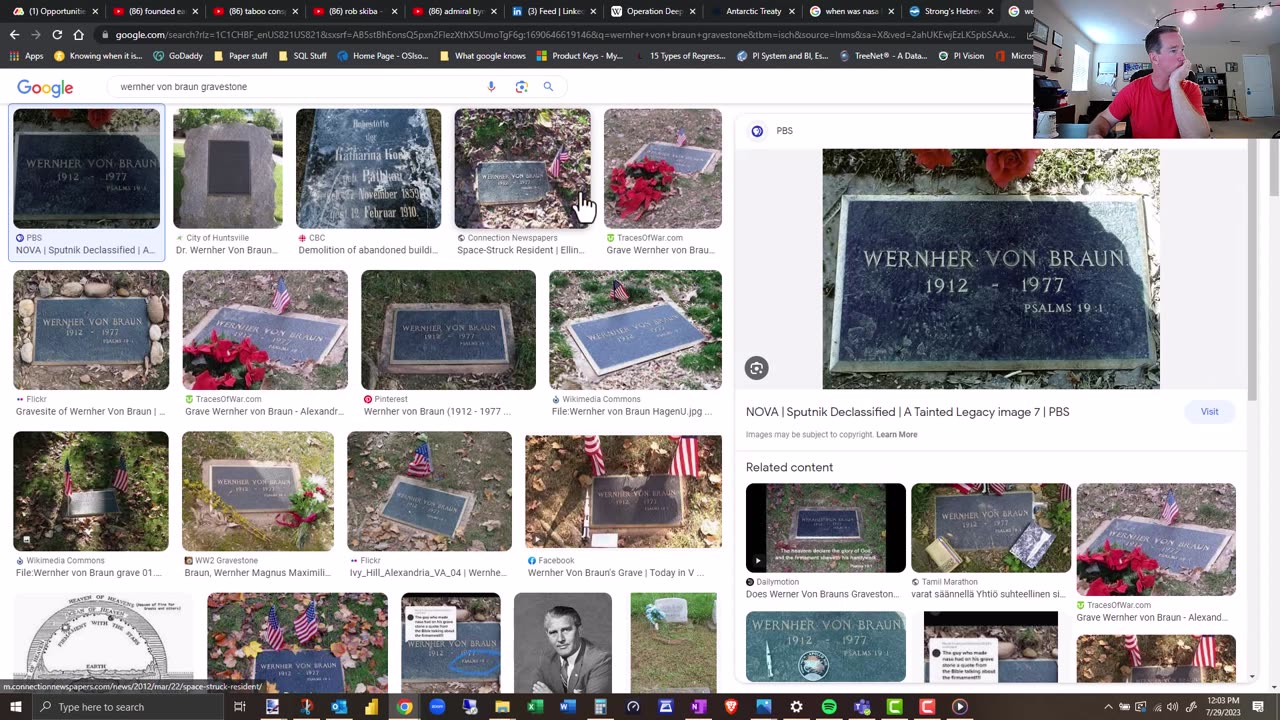Viewport: 1280px width, 720px height.
Task: Click the magnifier search button
Action: point(548,87)
